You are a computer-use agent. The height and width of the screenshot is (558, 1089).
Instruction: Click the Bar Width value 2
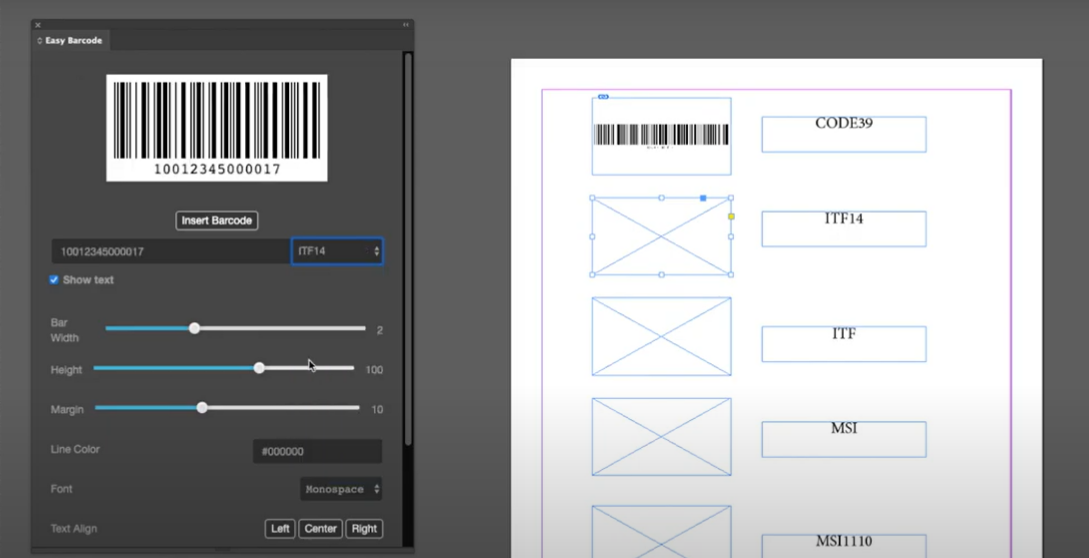tap(379, 330)
